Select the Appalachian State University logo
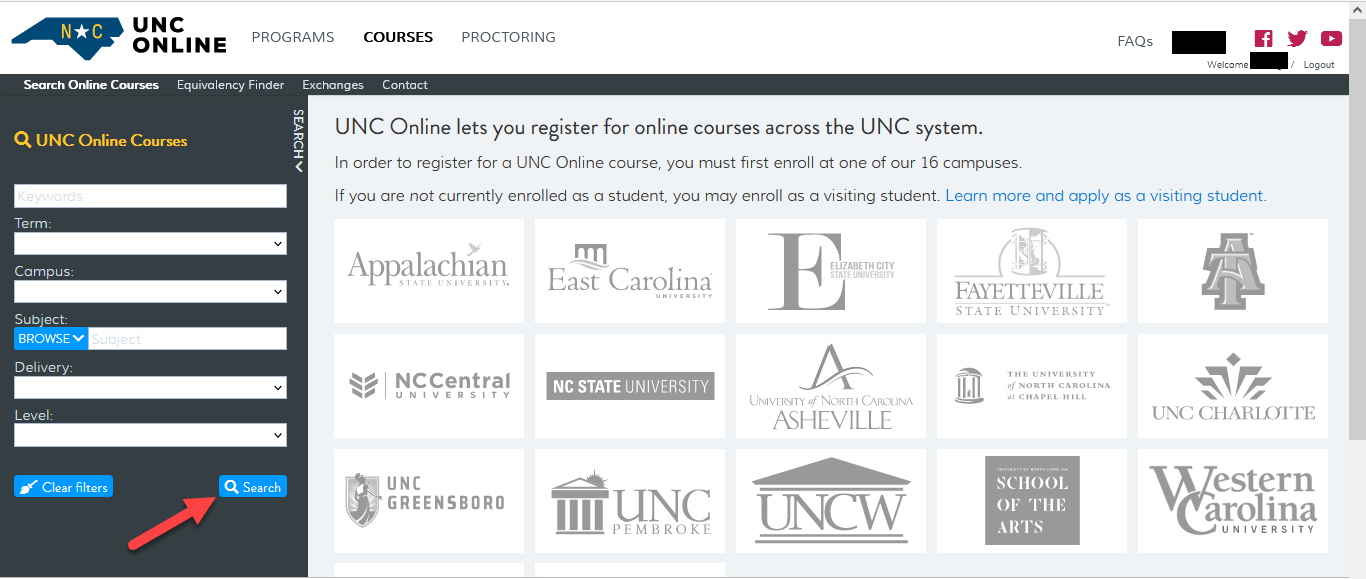Screen dimensions: 1366x579 point(428,270)
